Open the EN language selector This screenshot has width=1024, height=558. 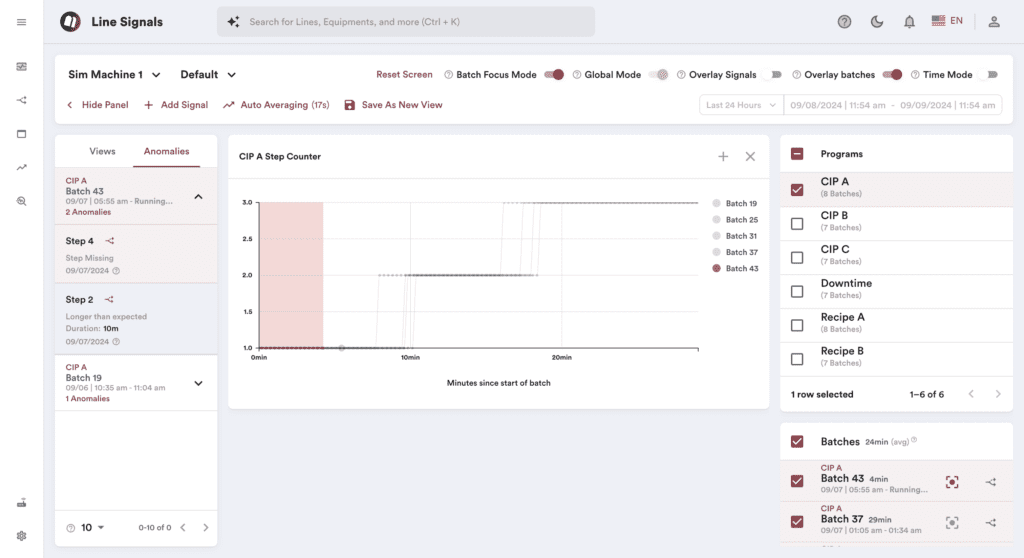click(947, 21)
